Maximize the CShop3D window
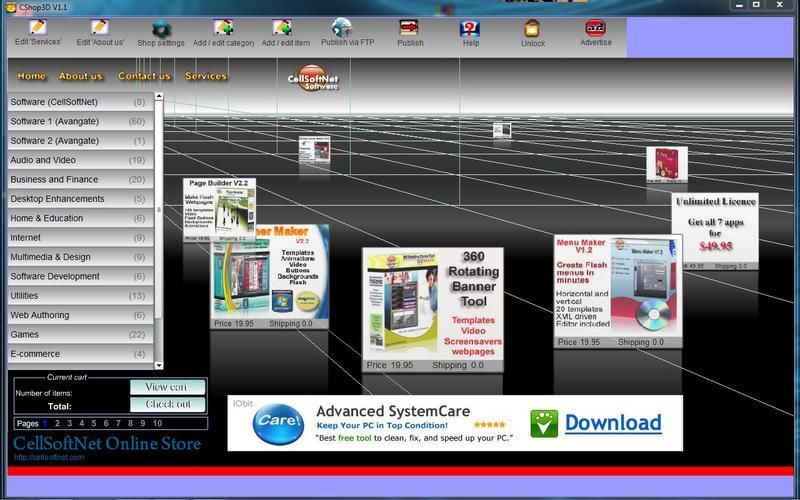This screenshot has height=500, width=800. (x=756, y=5)
